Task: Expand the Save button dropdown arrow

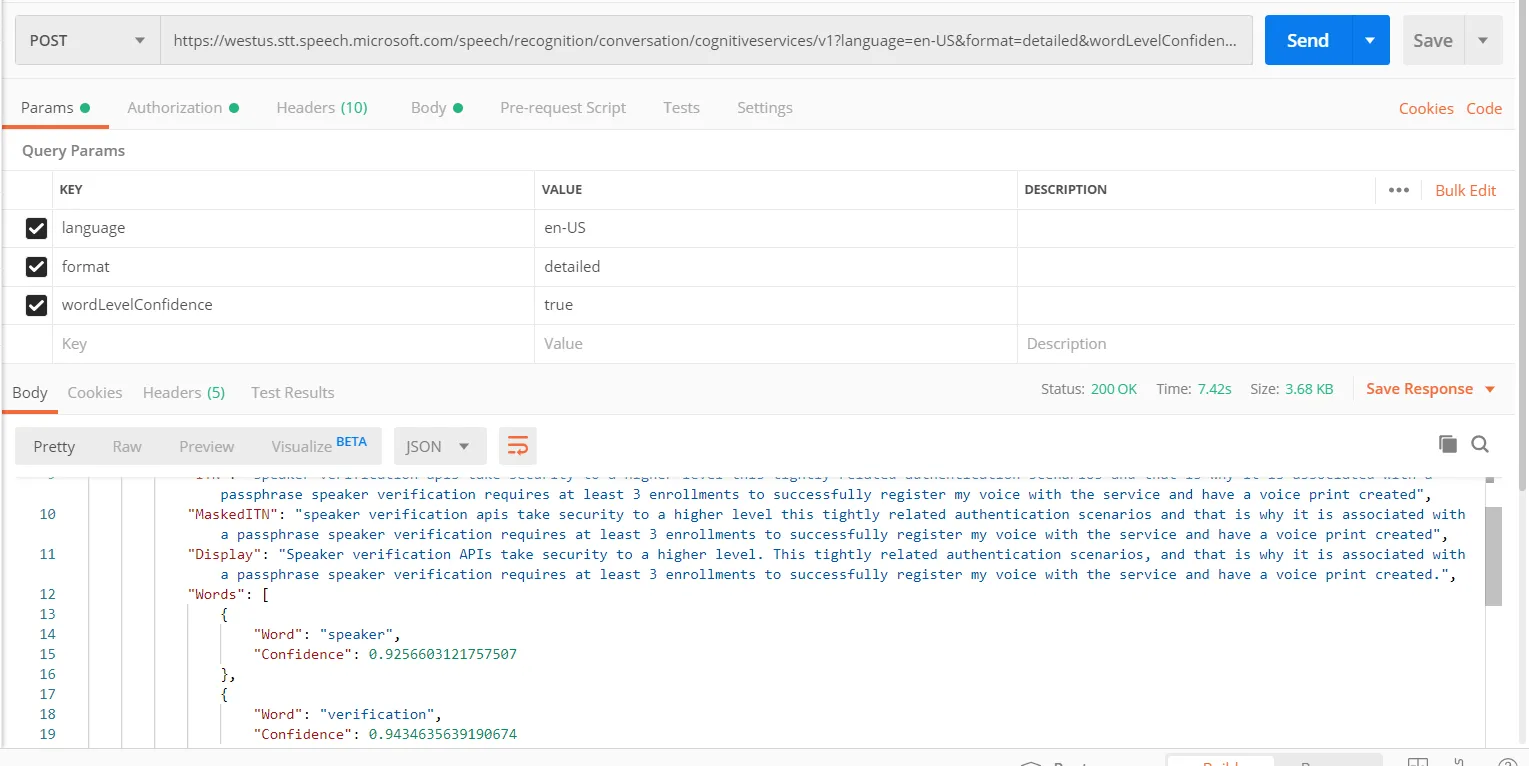Action: click(1483, 40)
